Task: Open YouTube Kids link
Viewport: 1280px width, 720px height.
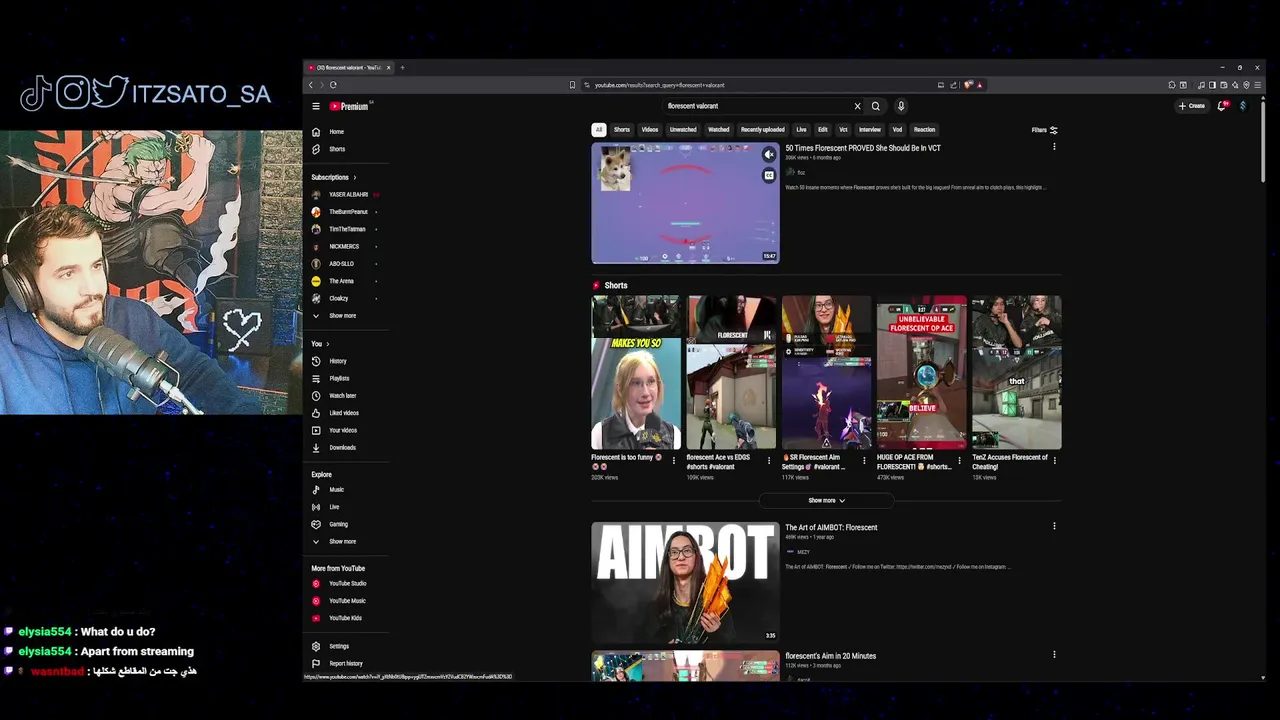Action: click(345, 618)
